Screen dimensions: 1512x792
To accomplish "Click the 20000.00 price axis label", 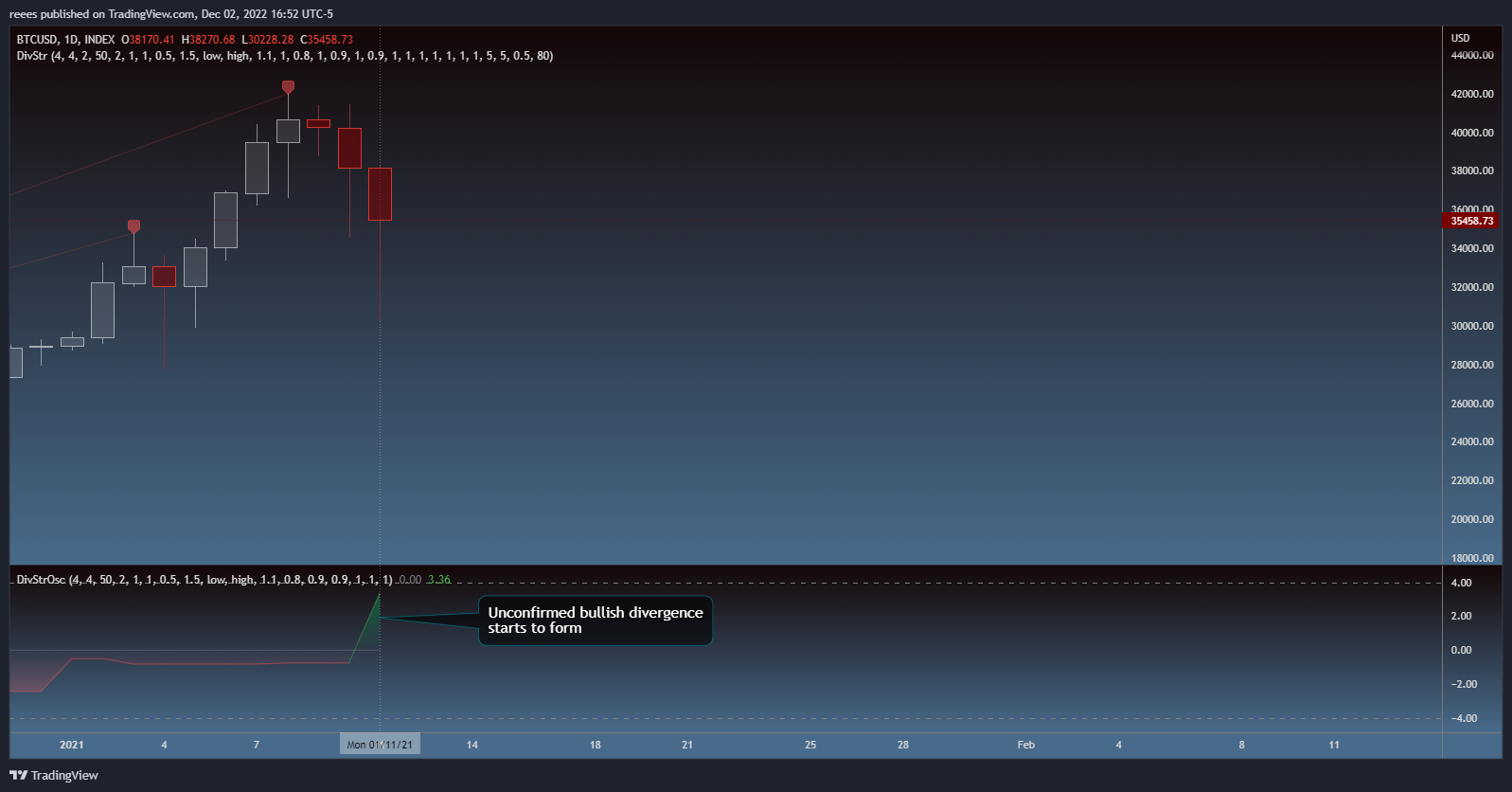I will 1472,519.
